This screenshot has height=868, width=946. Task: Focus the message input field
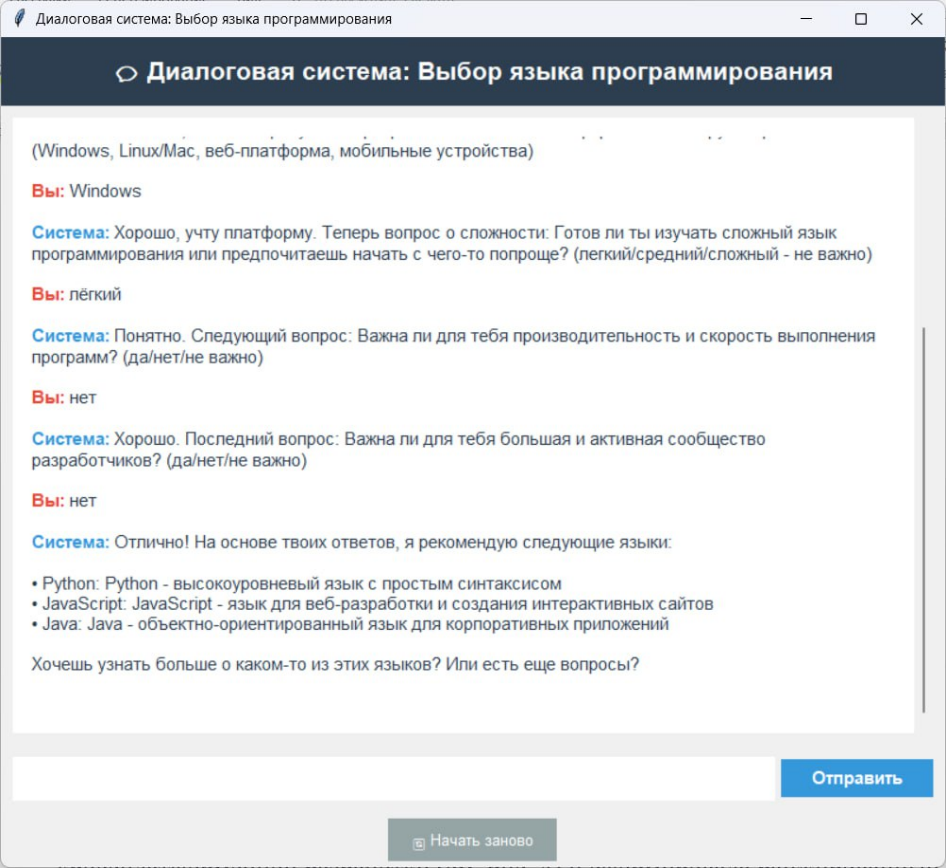(393, 778)
